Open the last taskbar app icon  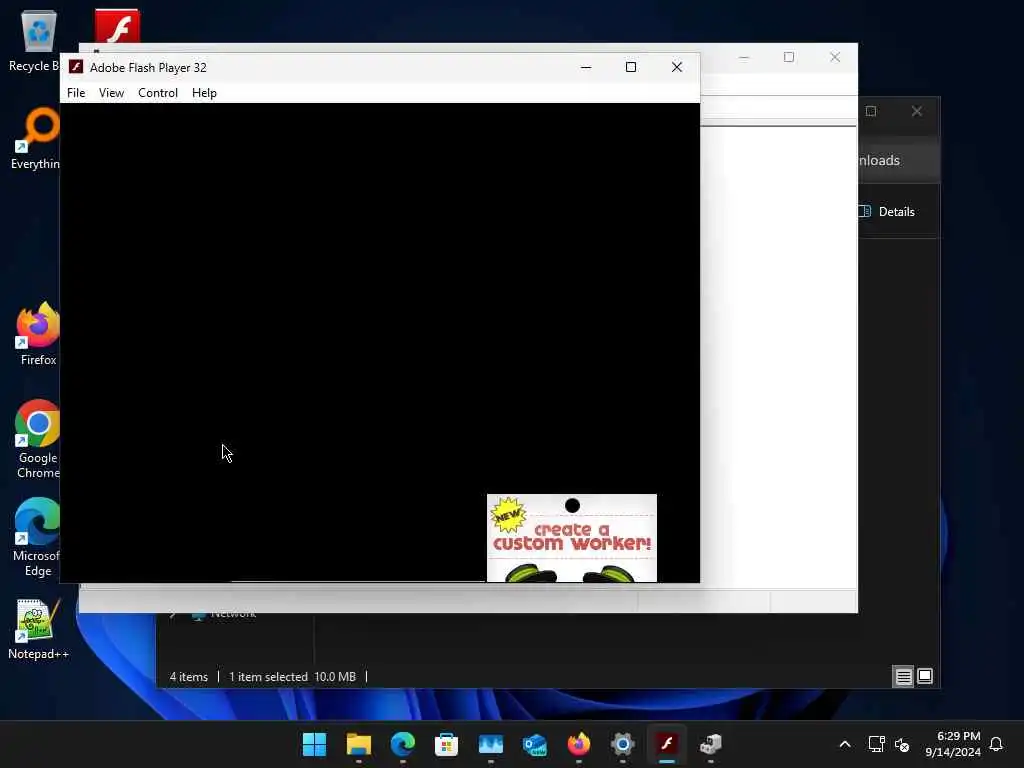[711, 744]
